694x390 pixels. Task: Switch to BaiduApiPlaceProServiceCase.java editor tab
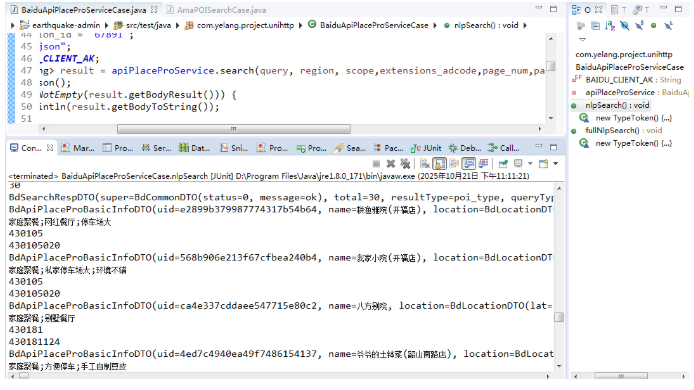pos(83,10)
